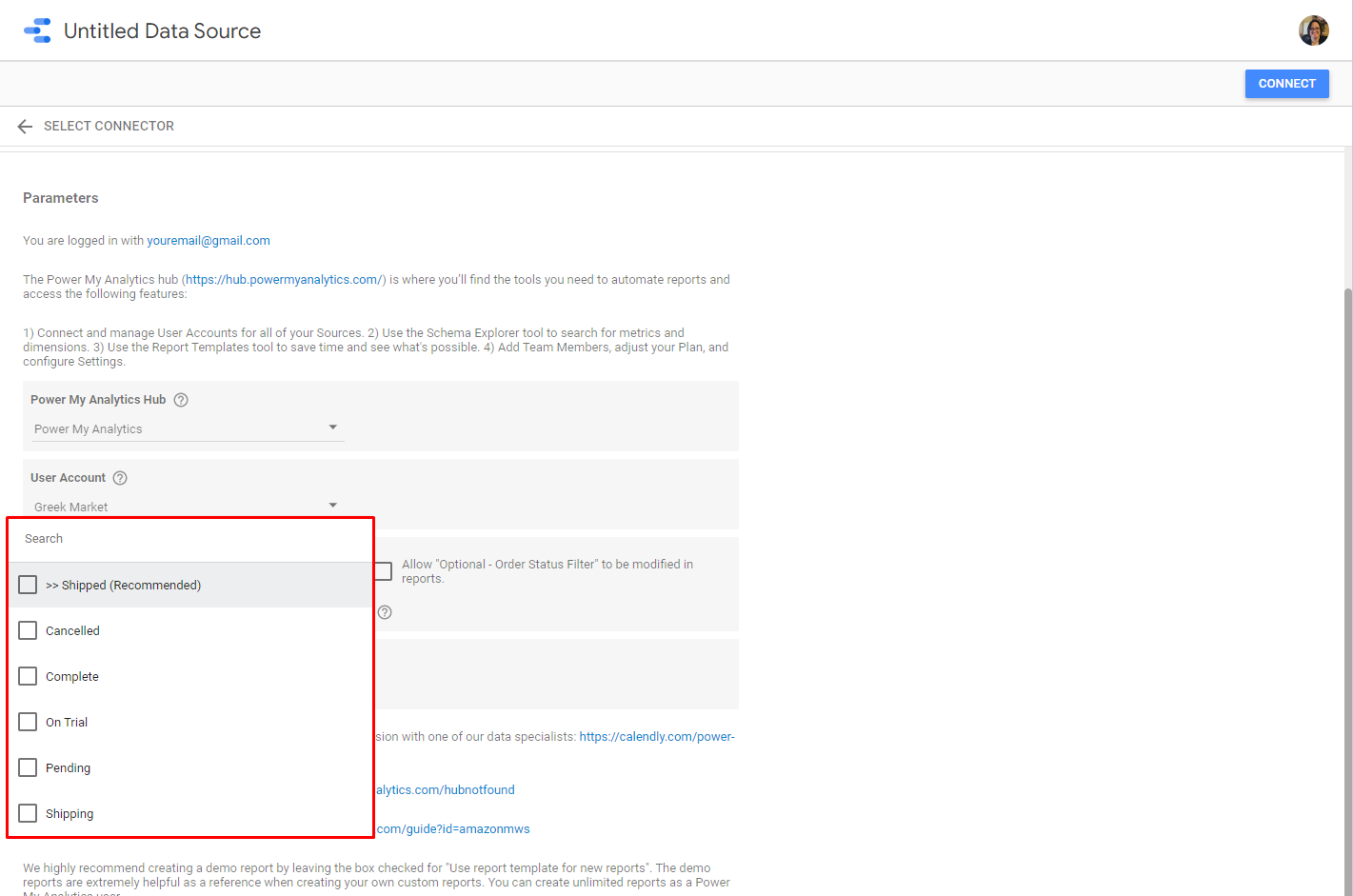Image resolution: width=1353 pixels, height=896 pixels.
Task: Open the Greek Market user account dropdown
Action: pyautogui.click(x=187, y=507)
